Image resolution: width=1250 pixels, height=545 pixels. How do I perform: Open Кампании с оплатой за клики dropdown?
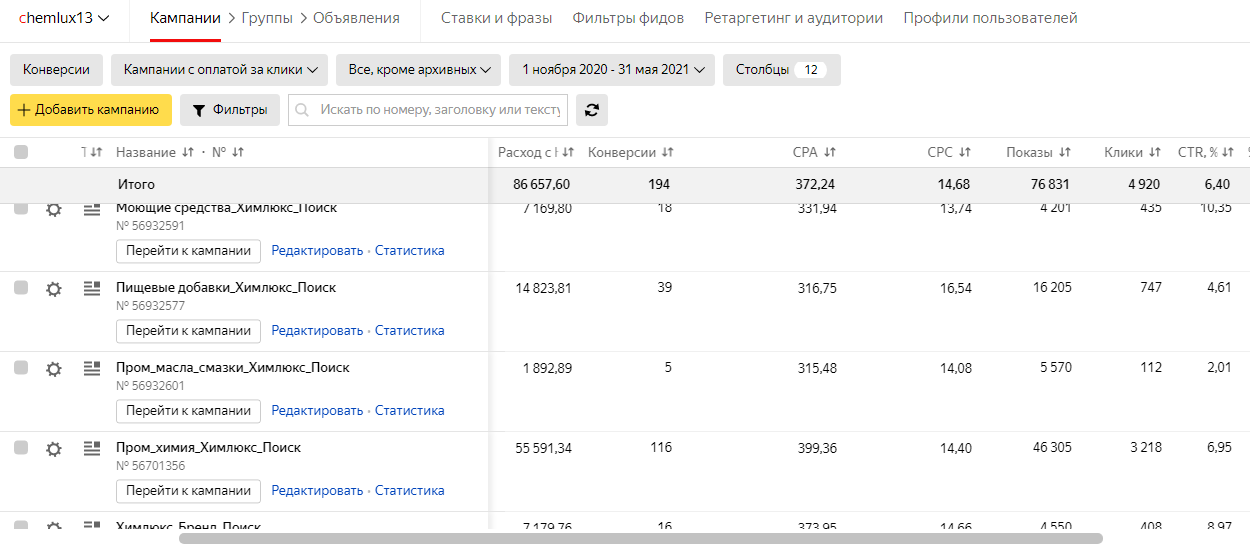pos(220,70)
